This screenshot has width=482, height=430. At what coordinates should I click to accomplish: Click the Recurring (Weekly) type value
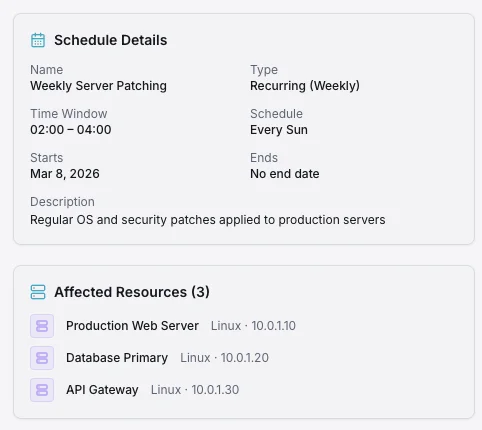pos(305,86)
